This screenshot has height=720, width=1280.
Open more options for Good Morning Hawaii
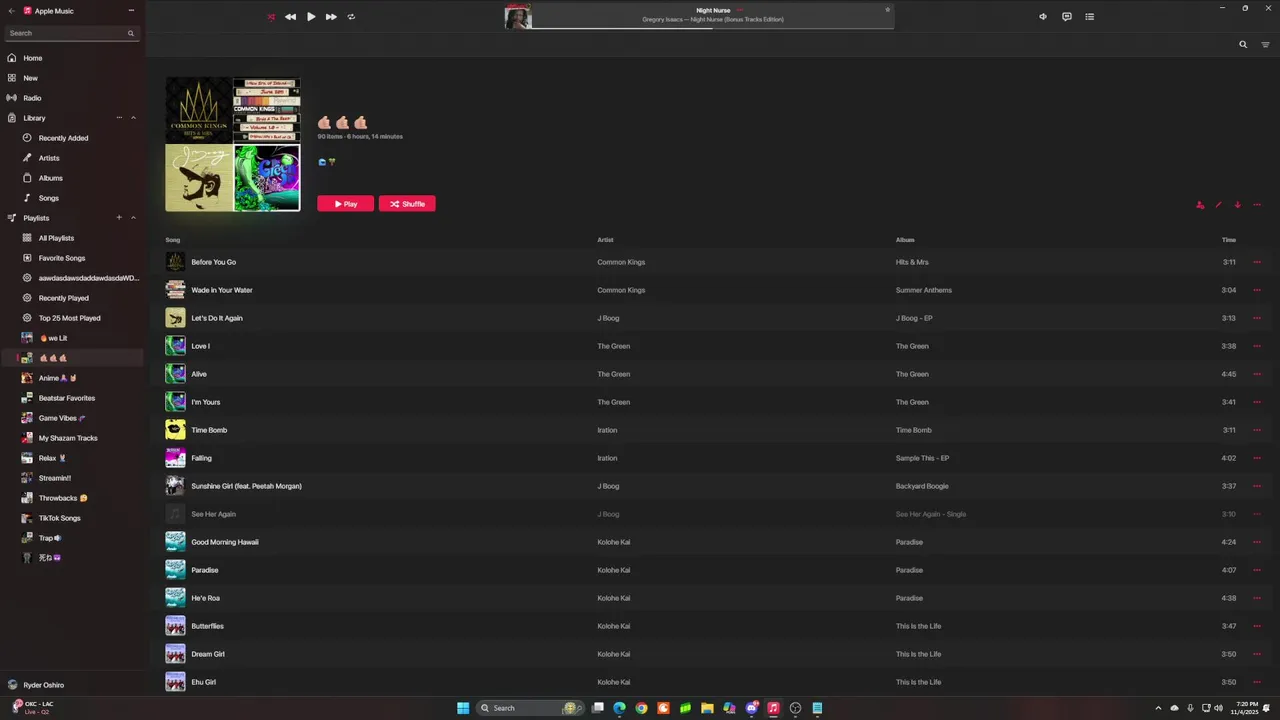(1257, 542)
